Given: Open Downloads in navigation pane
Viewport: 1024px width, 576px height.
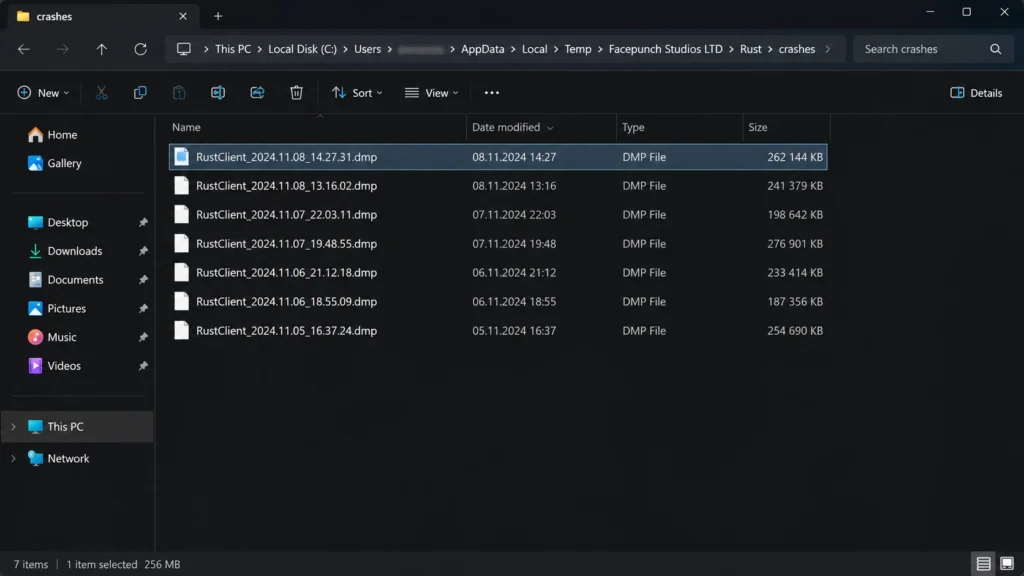Looking at the screenshot, I should 65,251.
